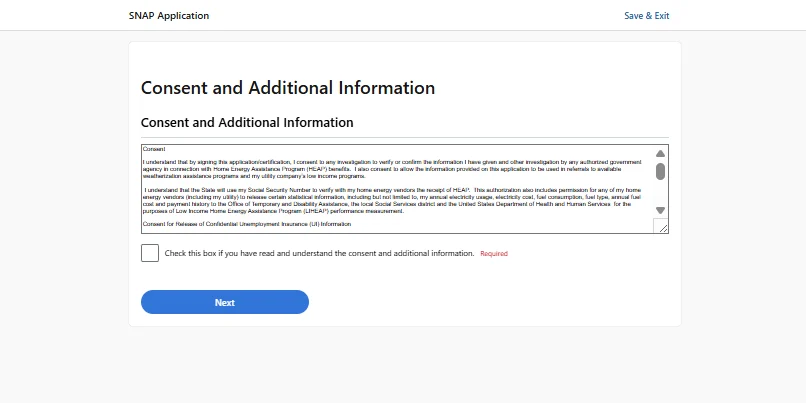
Task: Click 'Consent for Release of Confidential Unemployment Insurance' line
Action: pyautogui.click(x=247, y=224)
